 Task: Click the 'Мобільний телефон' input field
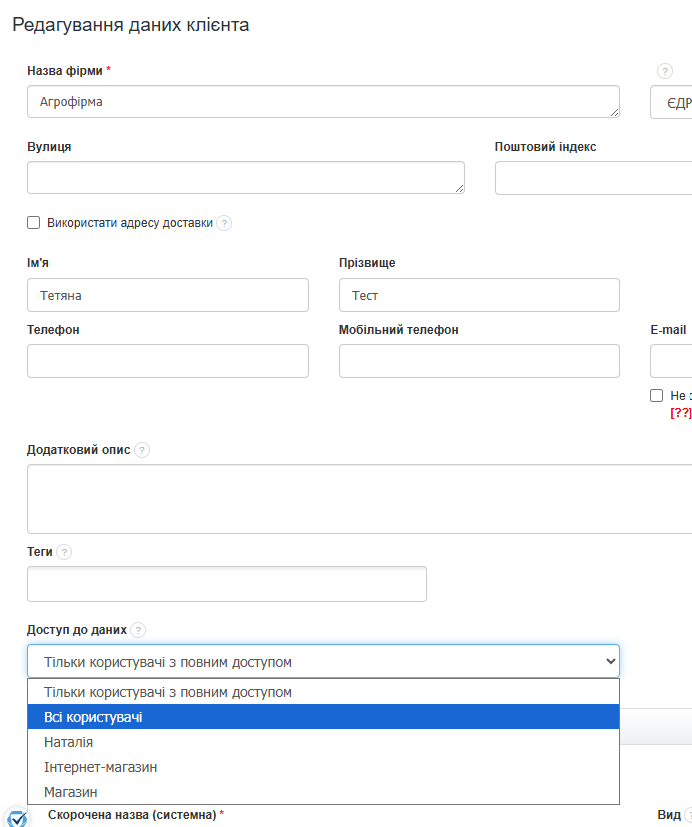coord(479,361)
